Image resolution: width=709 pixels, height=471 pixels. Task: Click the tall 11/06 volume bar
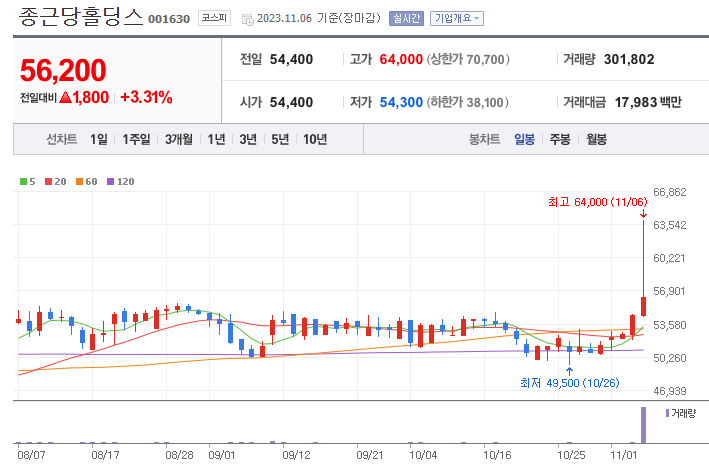[x=643, y=425]
